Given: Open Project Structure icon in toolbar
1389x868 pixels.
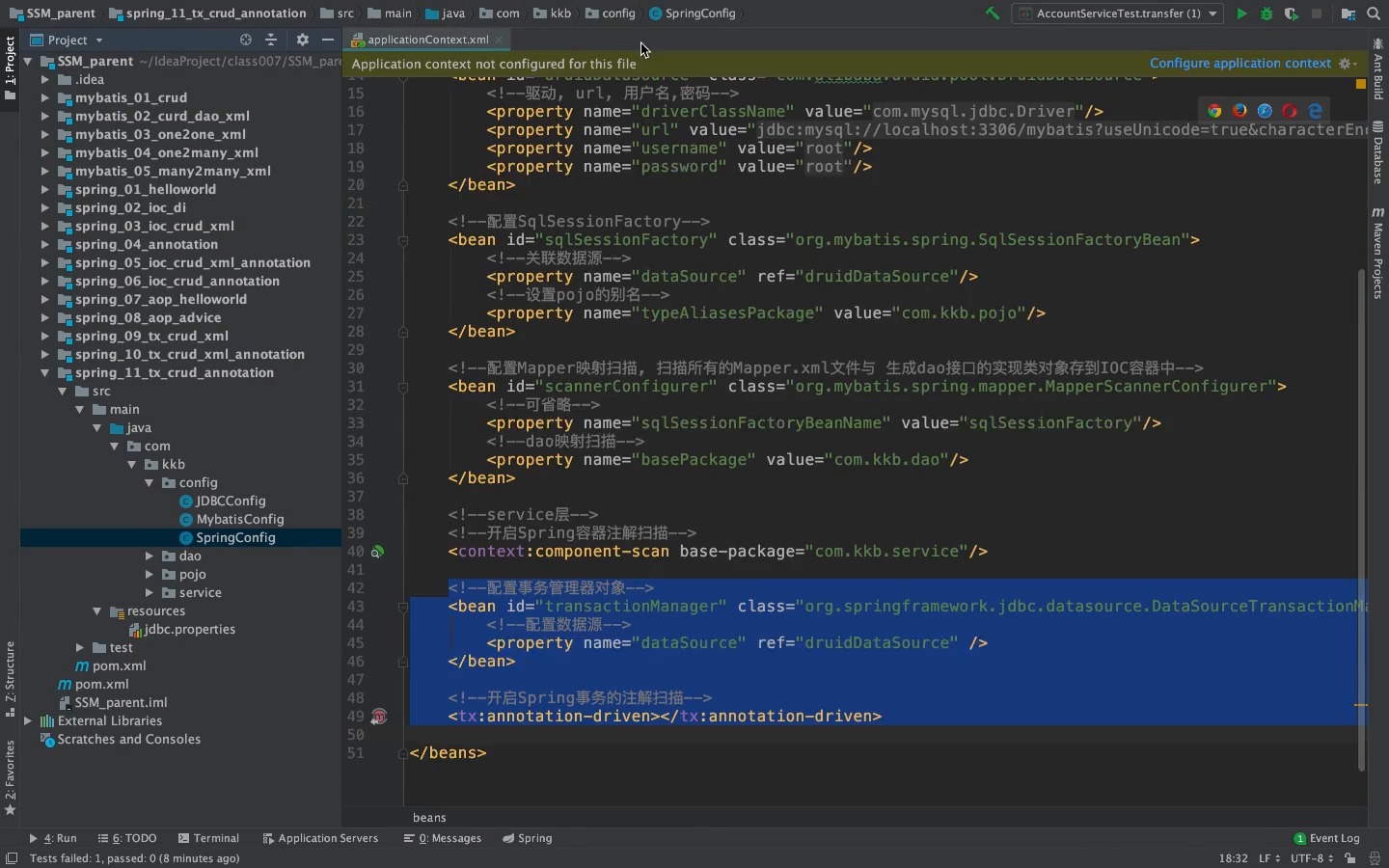Looking at the screenshot, I should (1348, 14).
